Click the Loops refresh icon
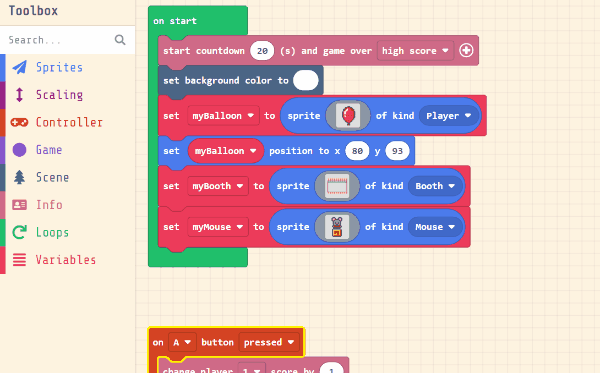 [x=20, y=232]
